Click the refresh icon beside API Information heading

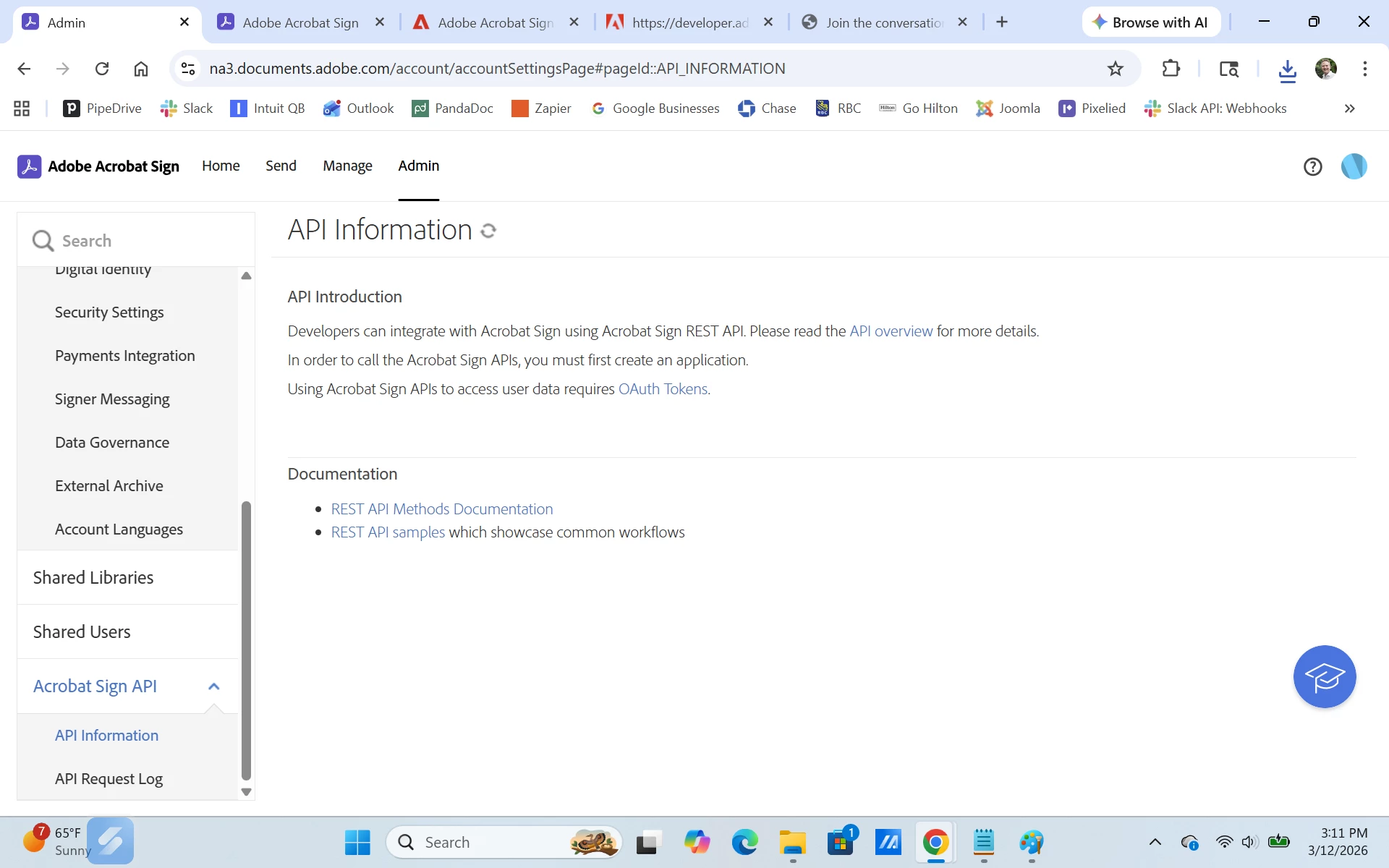(488, 231)
